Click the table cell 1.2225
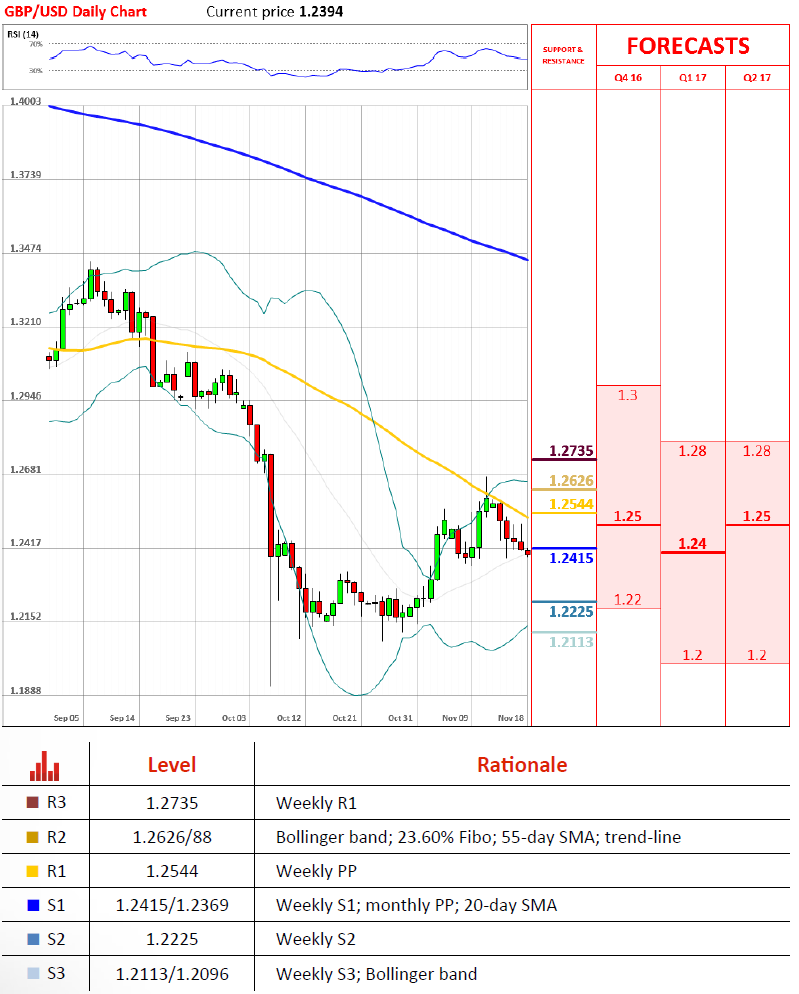The width and height of the screenshot is (799, 994). pyautogui.click(x=172, y=939)
